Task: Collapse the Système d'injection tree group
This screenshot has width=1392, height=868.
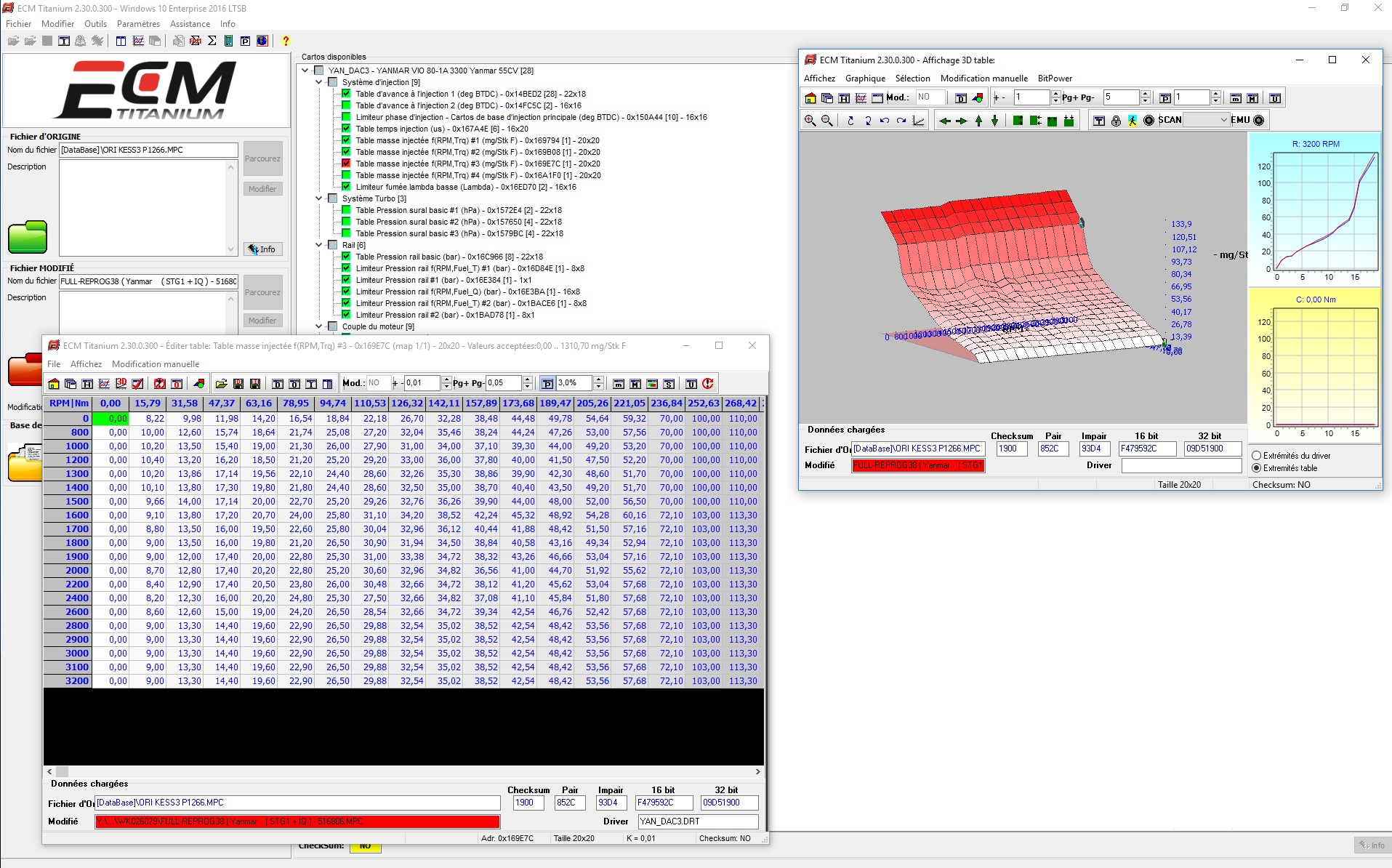Action: tap(318, 82)
